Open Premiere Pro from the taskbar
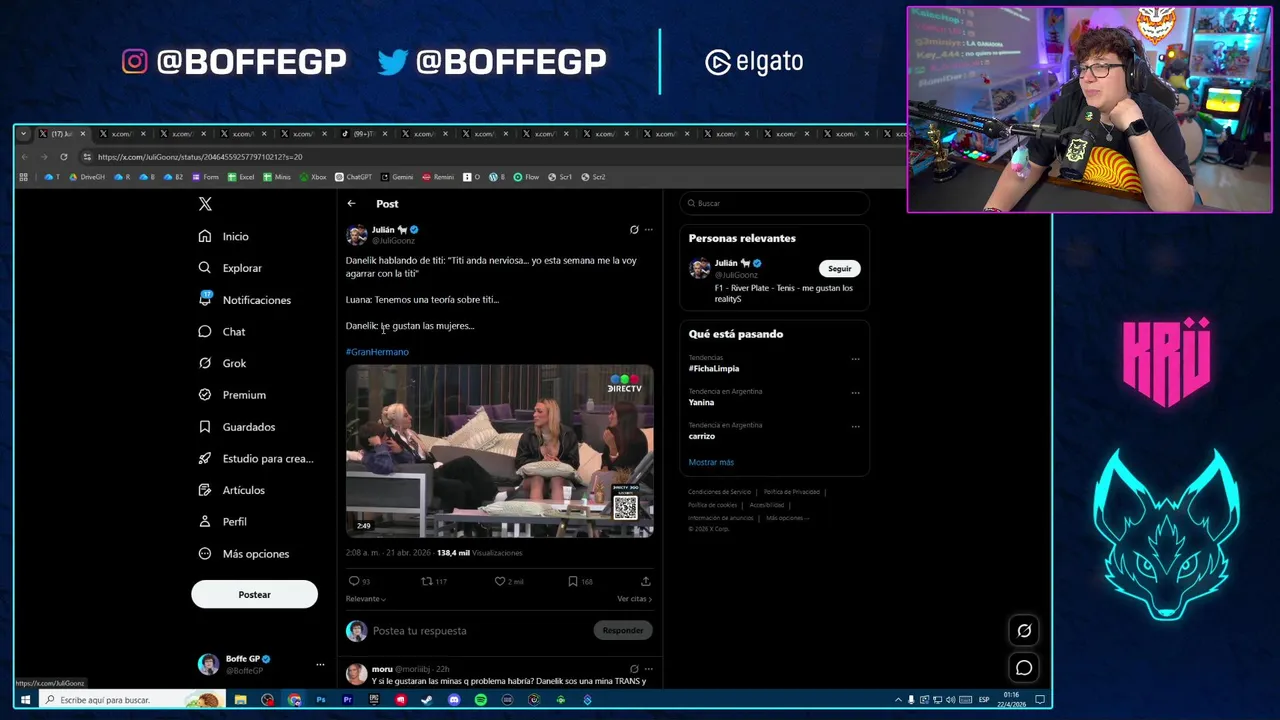 (347, 700)
